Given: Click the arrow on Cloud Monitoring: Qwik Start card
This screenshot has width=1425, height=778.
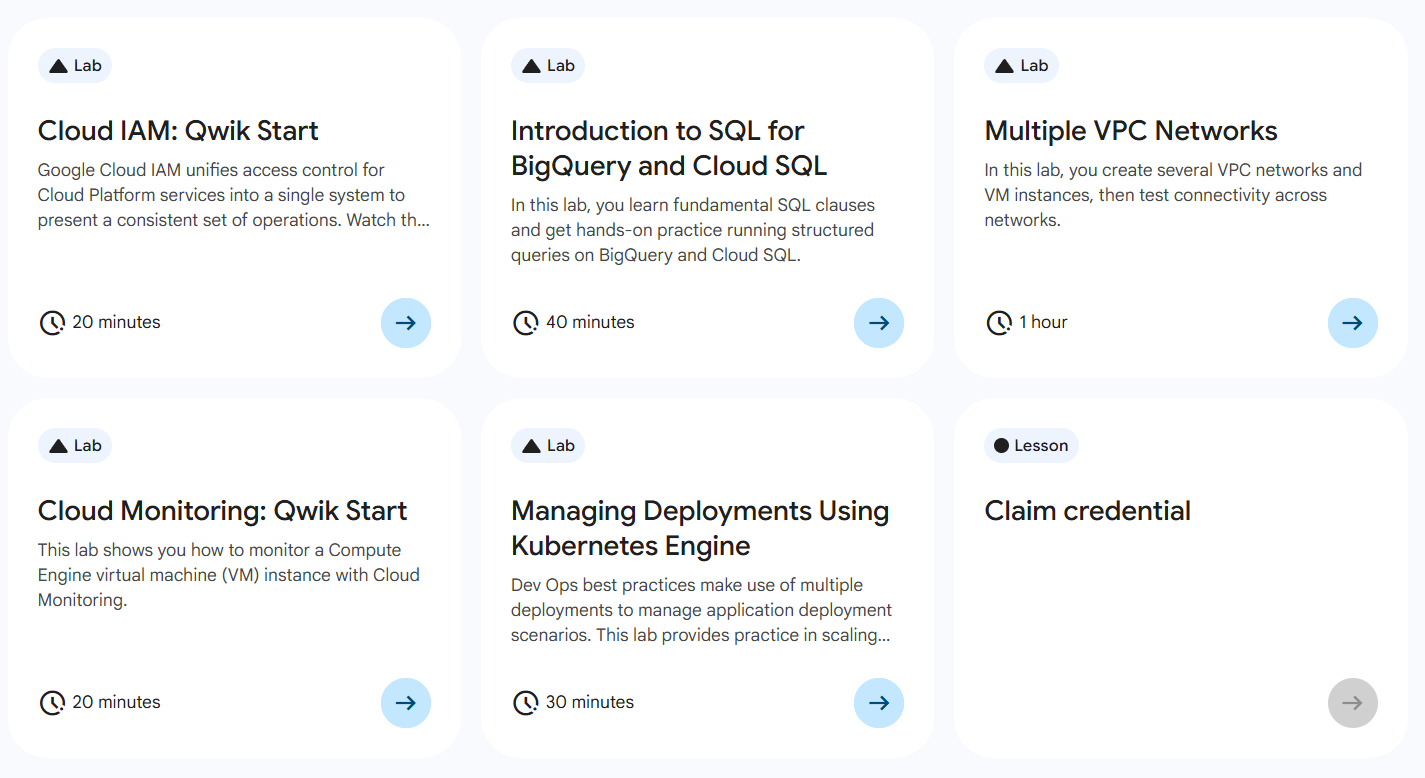Looking at the screenshot, I should coord(406,703).
